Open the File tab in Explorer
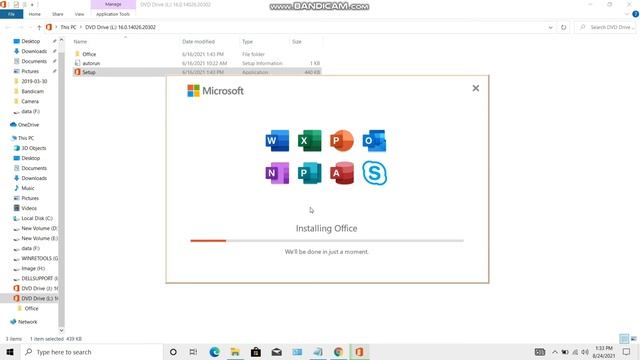The height and width of the screenshot is (360, 640). [11, 14]
